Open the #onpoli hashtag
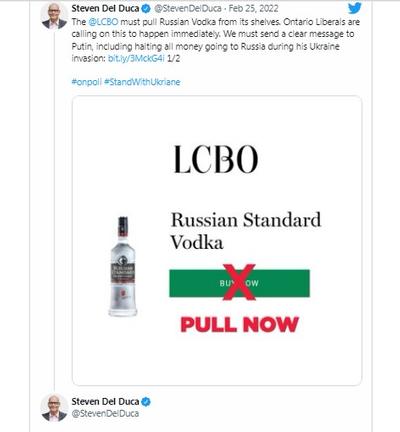 tap(86, 82)
